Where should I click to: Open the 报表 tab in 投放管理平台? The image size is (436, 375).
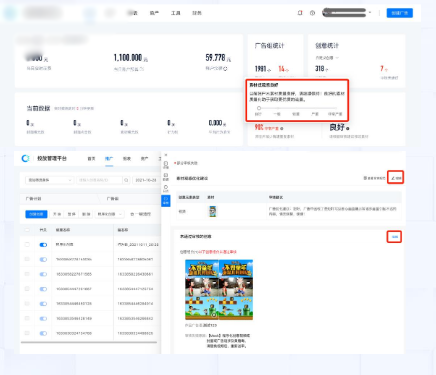(x=127, y=159)
